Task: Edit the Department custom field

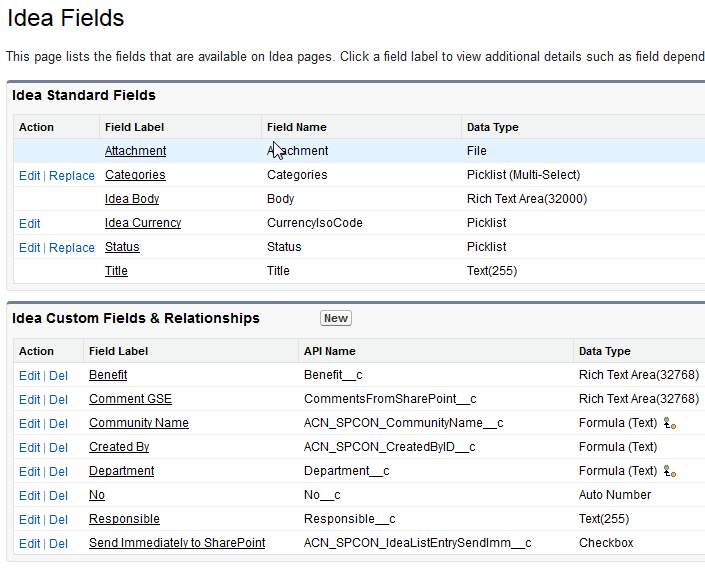Action: pyautogui.click(x=30, y=472)
